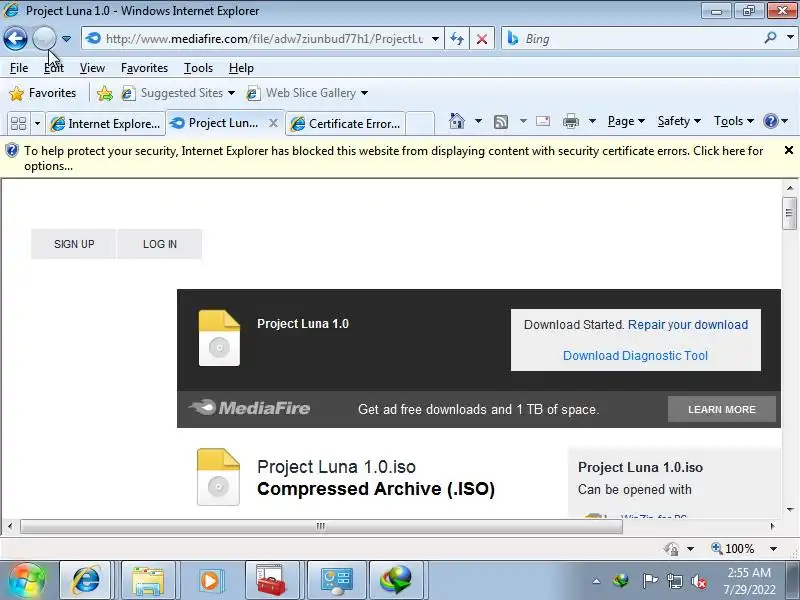Click the Forward navigation arrow
The width and height of the screenshot is (800, 600).
[x=44, y=38]
